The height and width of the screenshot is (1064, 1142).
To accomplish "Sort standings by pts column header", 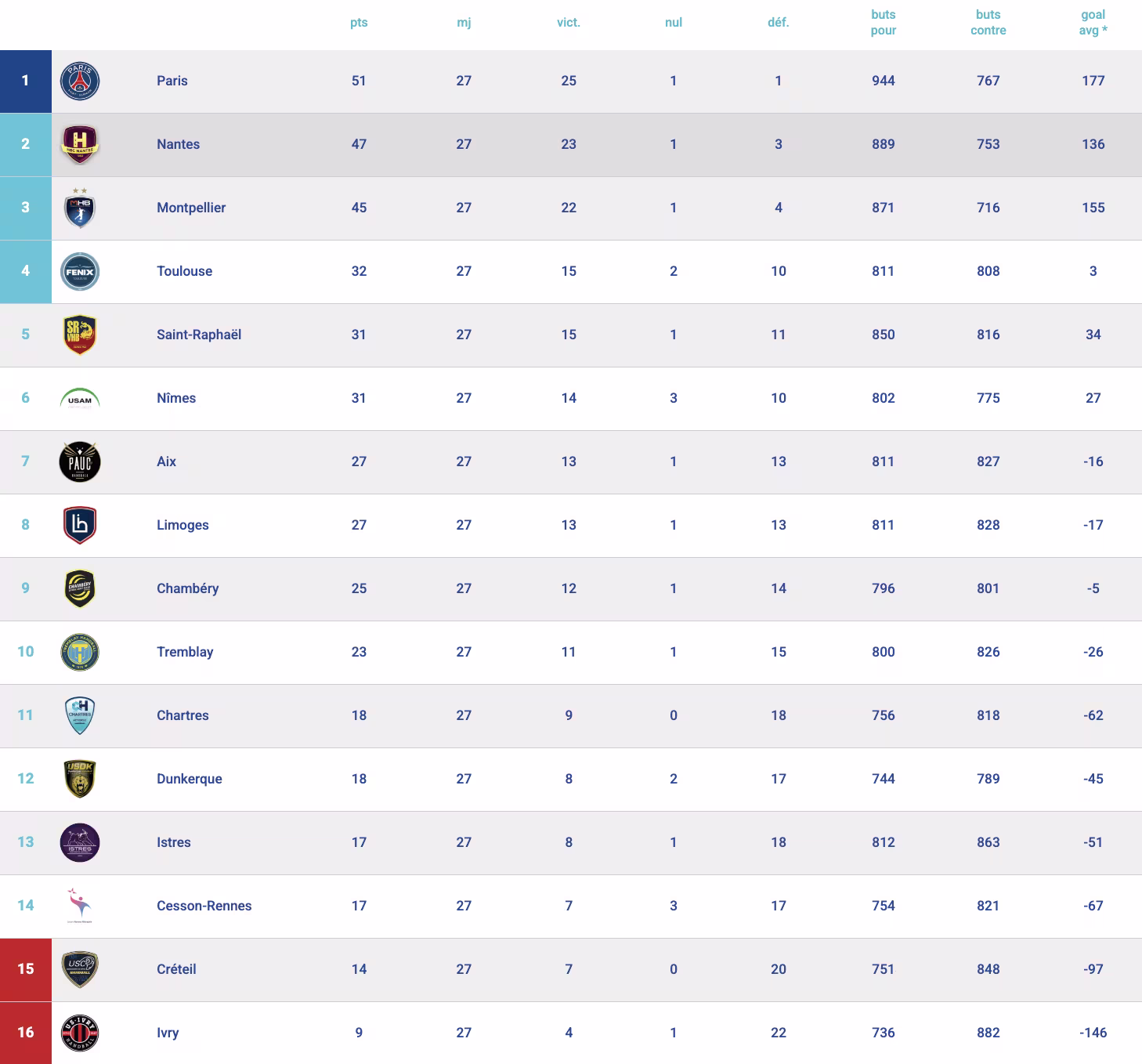I will (359, 23).
